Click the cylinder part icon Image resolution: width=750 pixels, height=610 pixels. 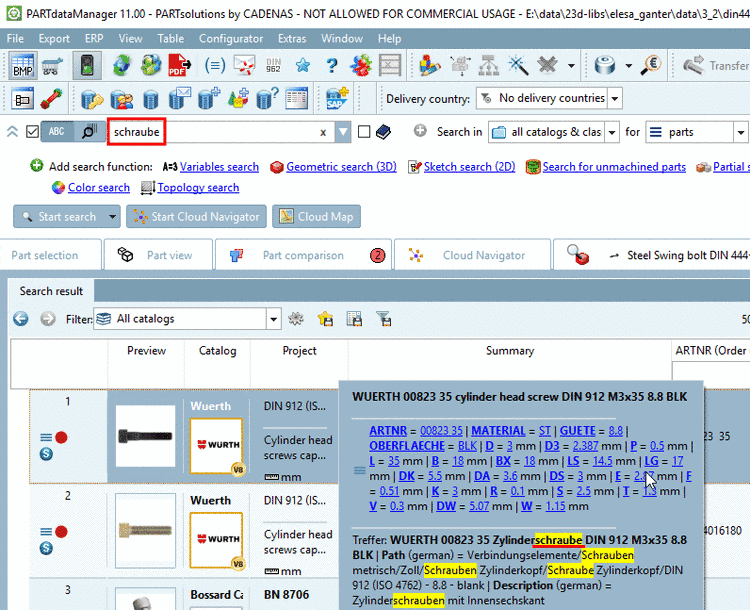click(605, 65)
